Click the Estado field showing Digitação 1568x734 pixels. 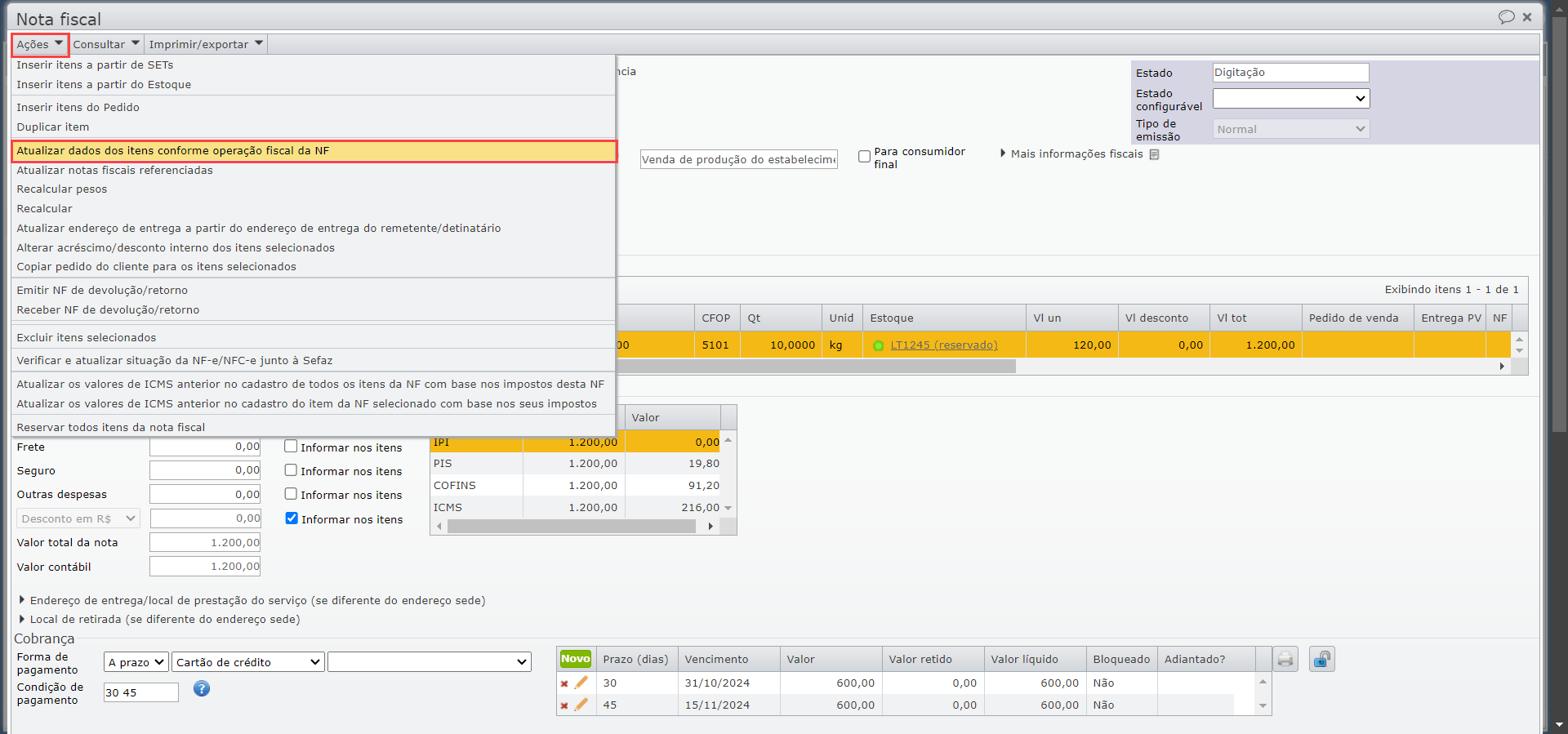point(1290,73)
